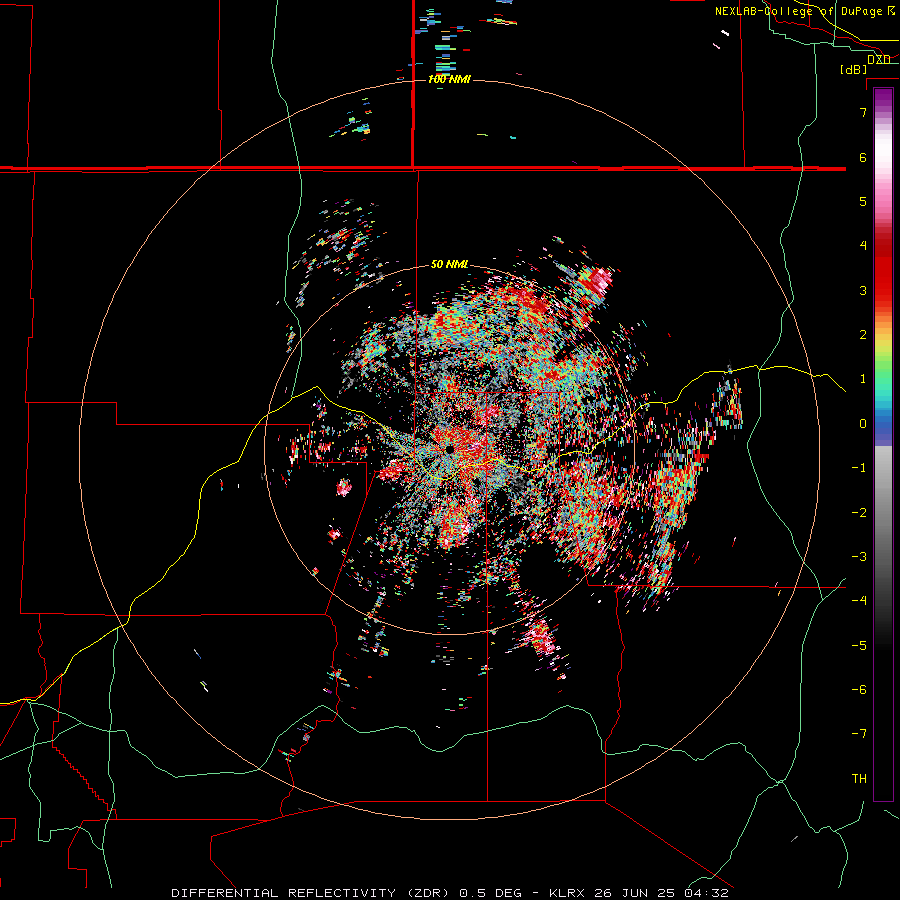The width and height of the screenshot is (900, 900).
Task: Click the scale label 4
Action: coord(863,246)
